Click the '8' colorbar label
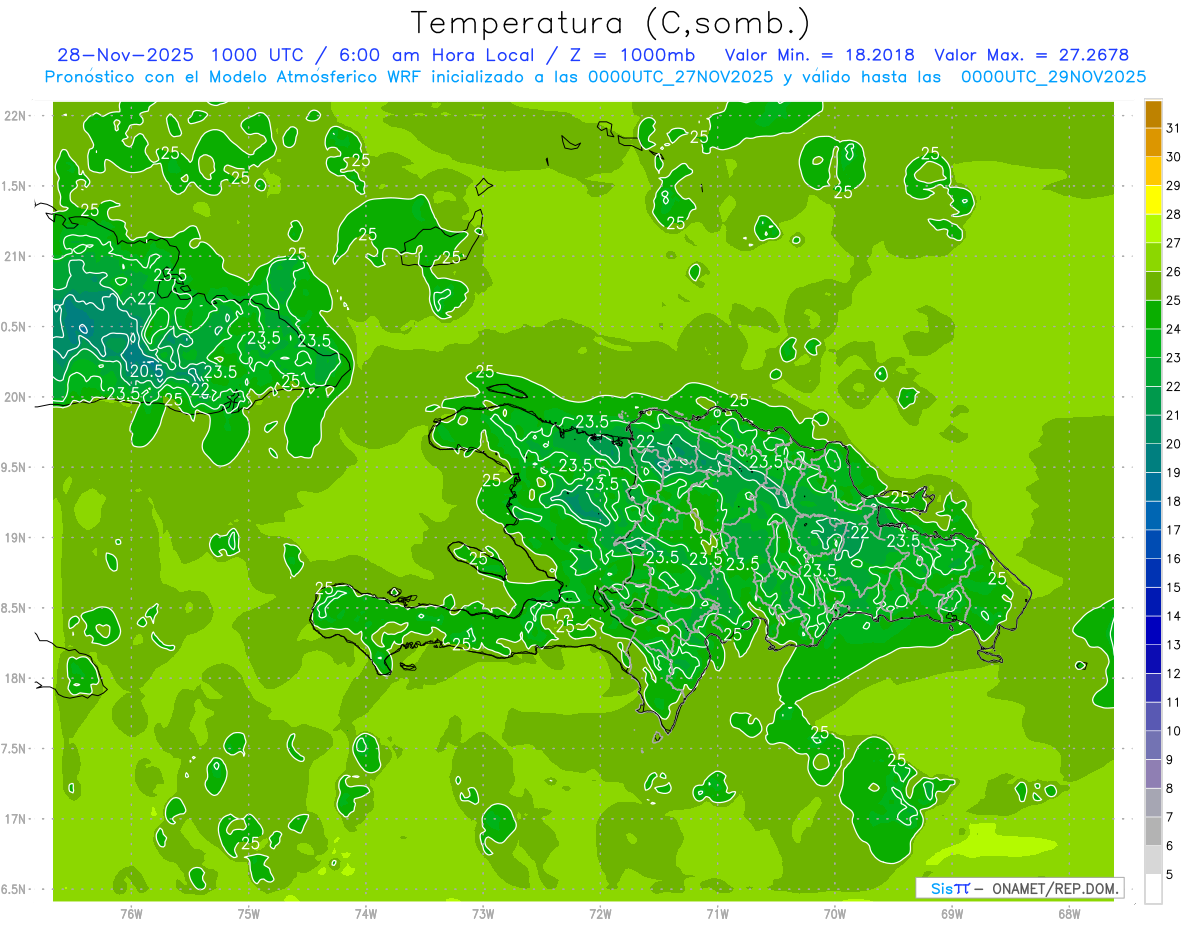 tap(1170, 789)
